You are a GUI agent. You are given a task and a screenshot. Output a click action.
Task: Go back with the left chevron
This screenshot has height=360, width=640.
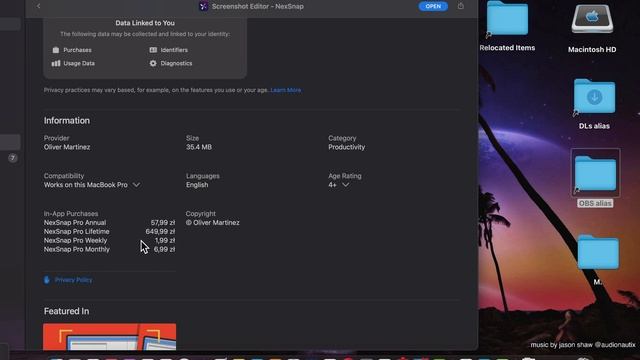tap(38, 6)
